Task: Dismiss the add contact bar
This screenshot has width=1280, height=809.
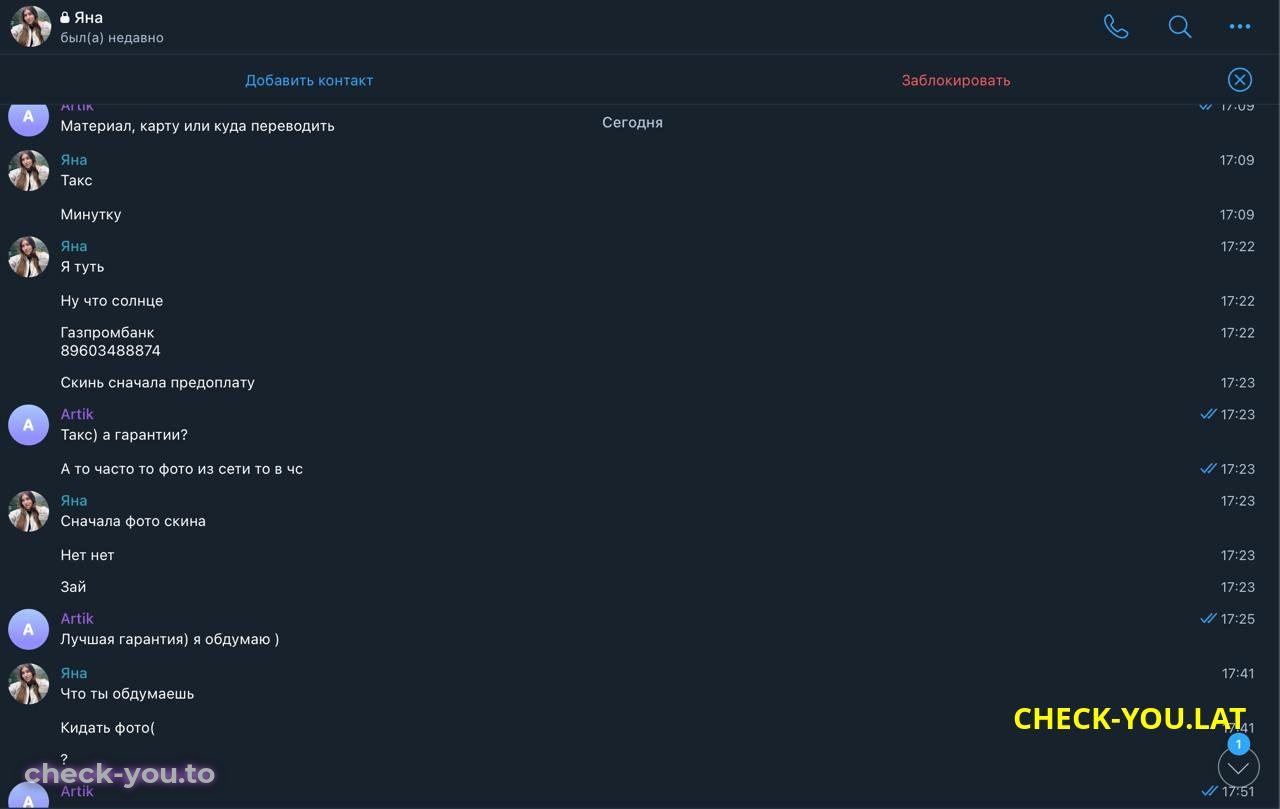Action: [1239, 80]
